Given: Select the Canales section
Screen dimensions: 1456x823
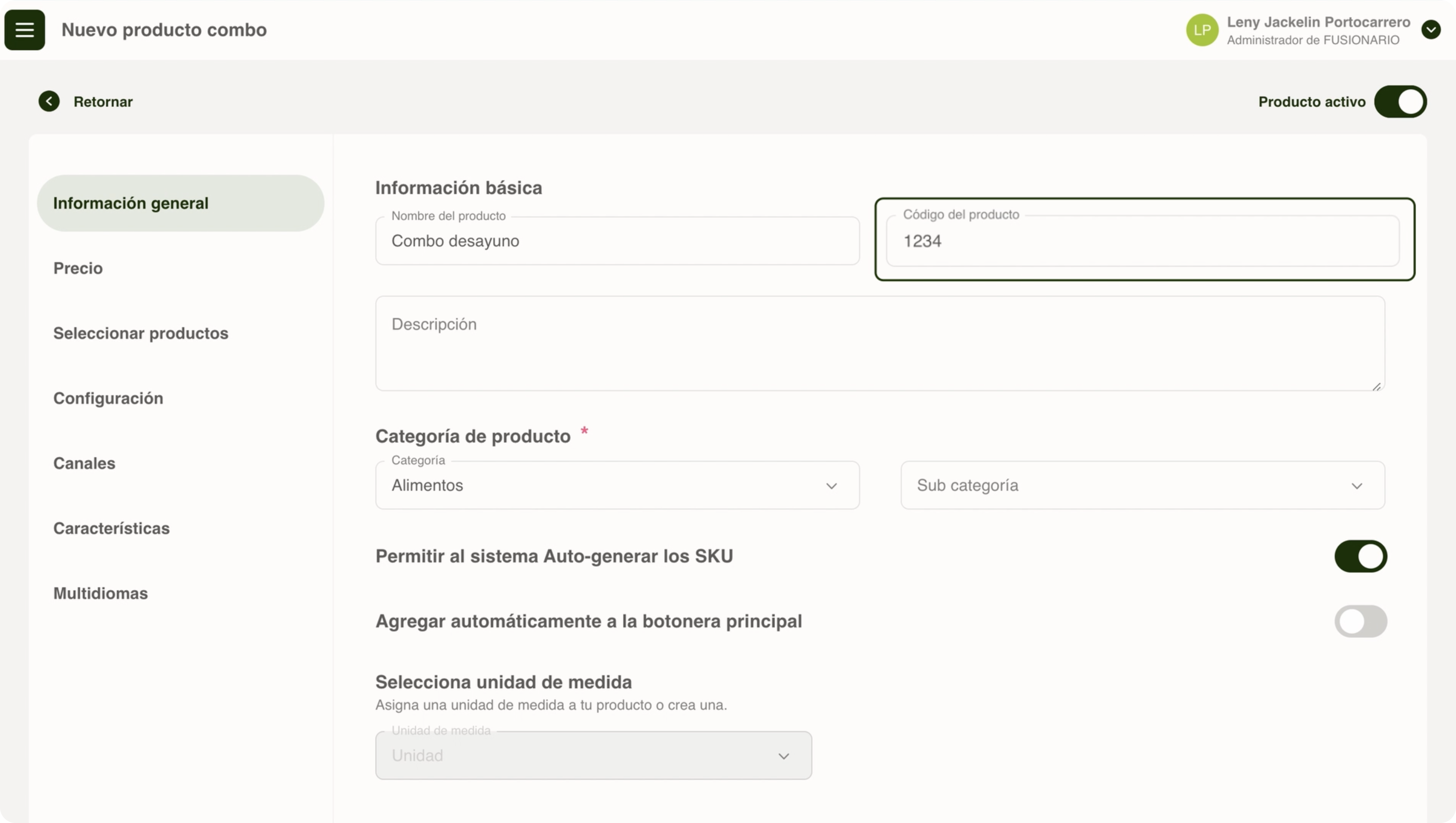Looking at the screenshot, I should pos(84,464).
